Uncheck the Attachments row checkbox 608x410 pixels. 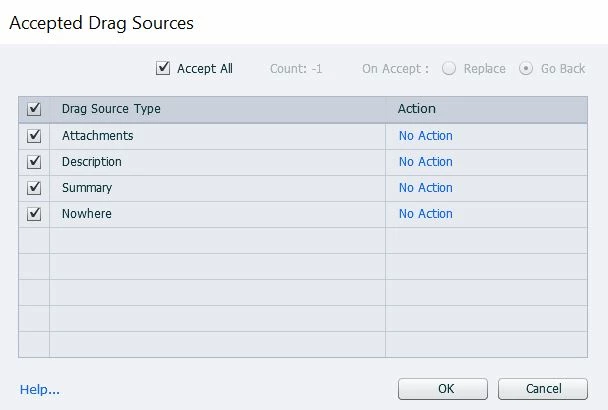34,136
